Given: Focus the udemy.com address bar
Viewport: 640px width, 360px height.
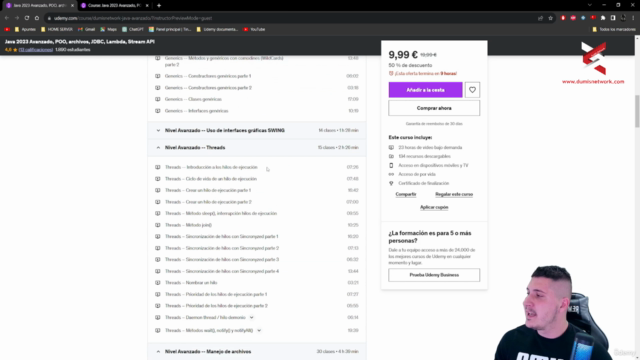Looking at the screenshot, I should [x=286, y=18].
